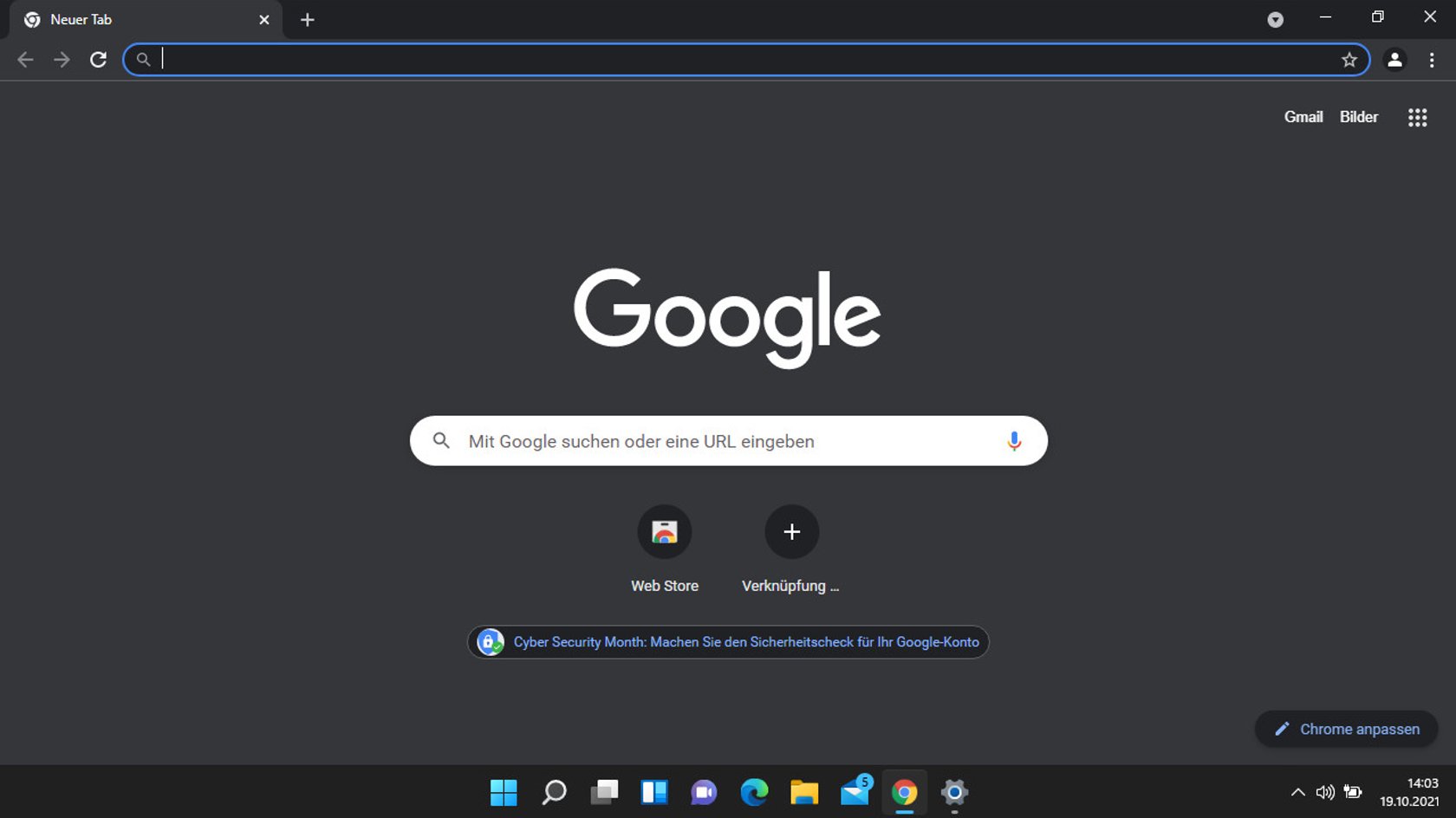The width and height of the screenshot is (1456, 818).
Task: Open a new tab with plus button
Action: click(308, 20)
